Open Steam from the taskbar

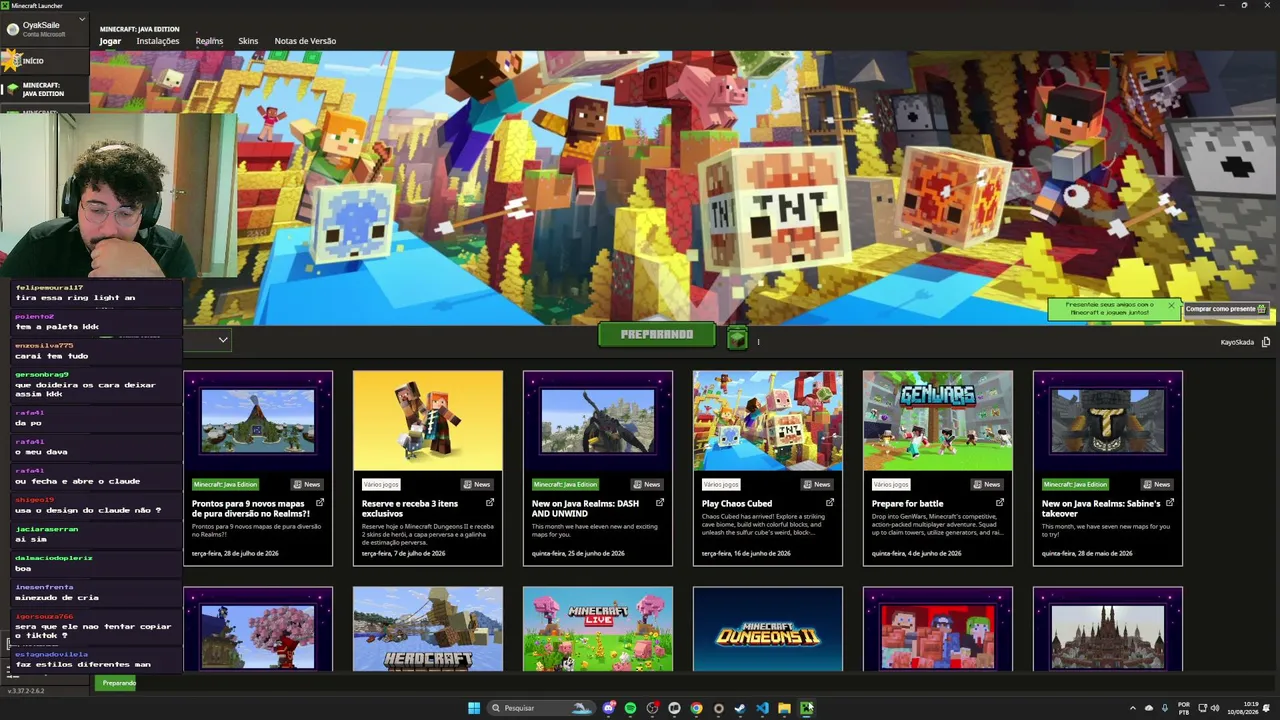coord(741,708)
